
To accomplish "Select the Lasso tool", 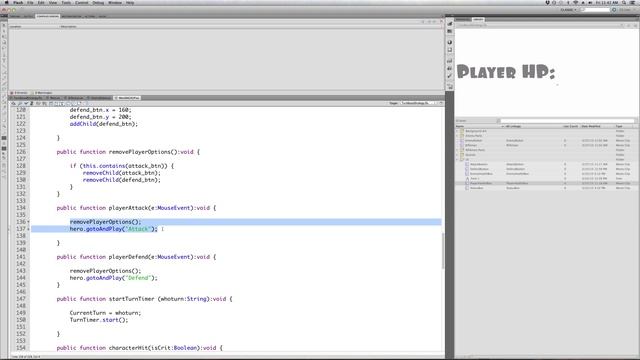I will tap(4, 48).
